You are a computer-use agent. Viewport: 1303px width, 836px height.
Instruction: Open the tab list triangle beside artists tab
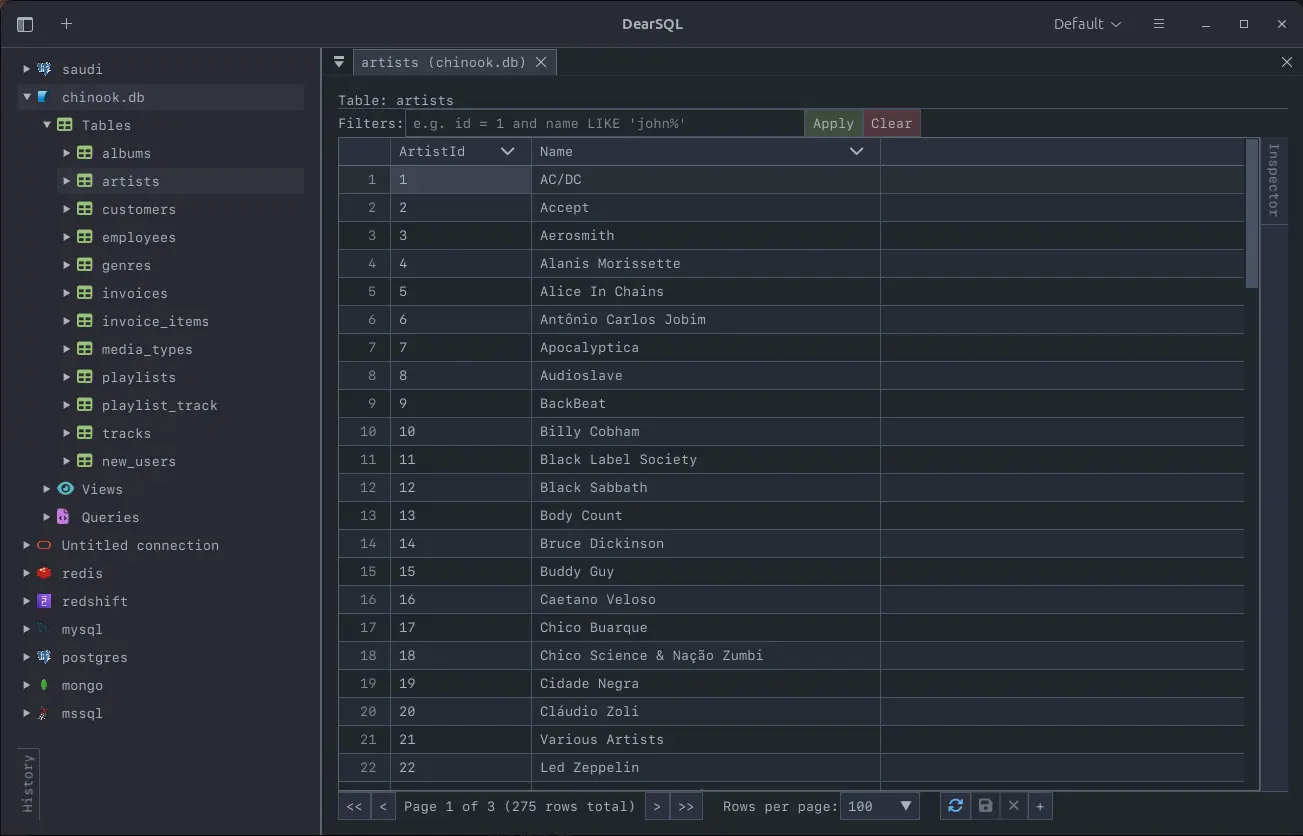click(339, 62)
